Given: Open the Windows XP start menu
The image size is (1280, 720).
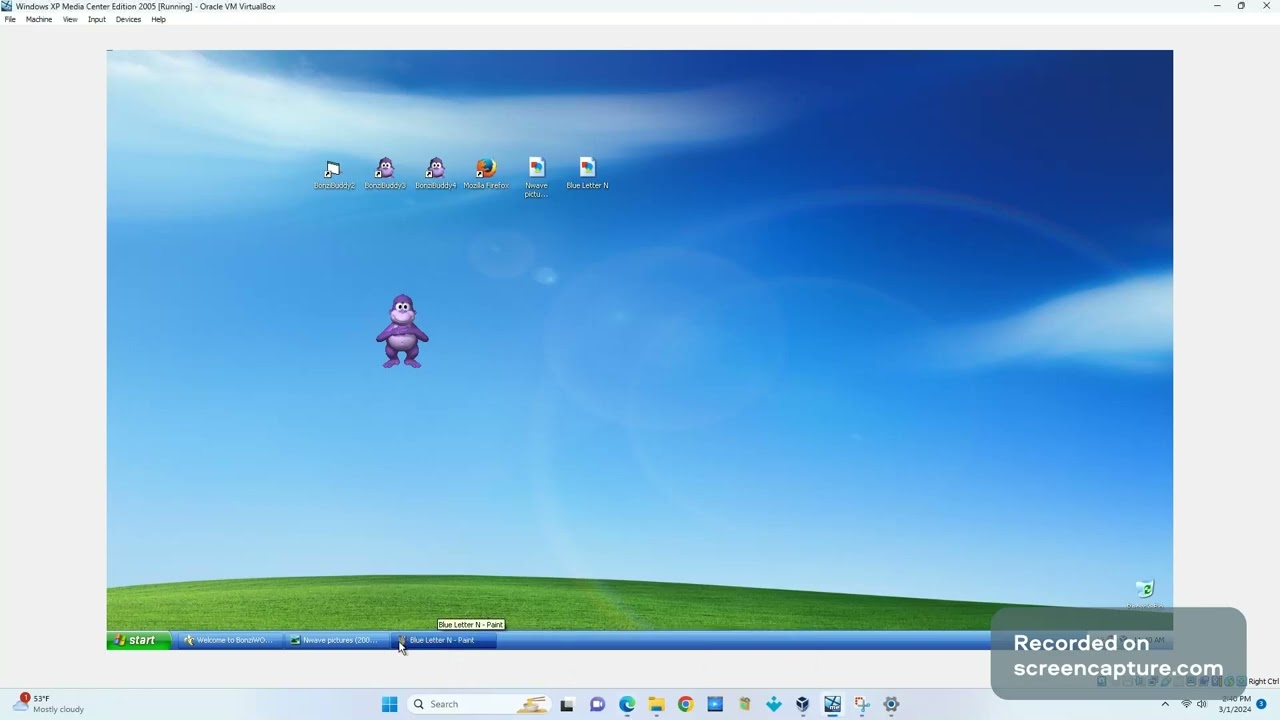Looking at the screenshot, I should click(138, 640).
